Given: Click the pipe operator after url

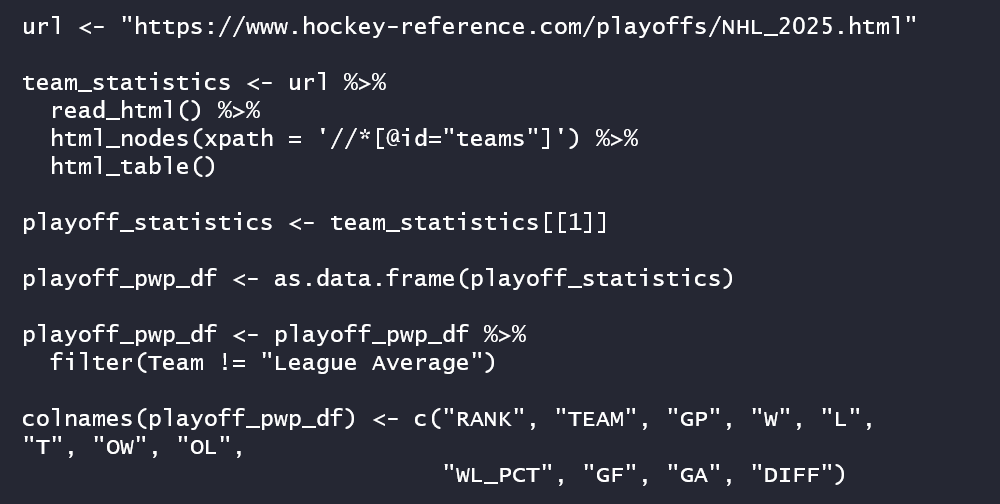Looking at the screenshot, I should pos(365,84).
